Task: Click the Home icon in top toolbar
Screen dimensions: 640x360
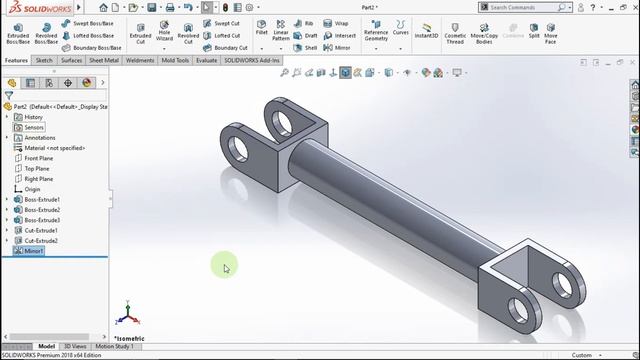Action: (x=103, y=7)
